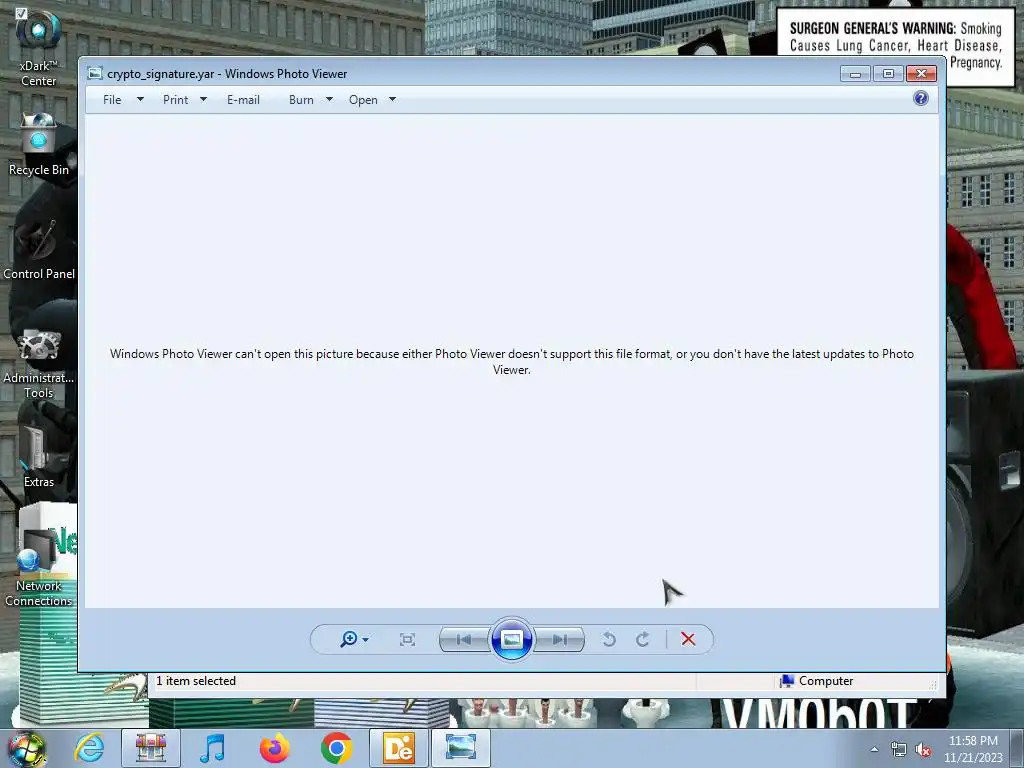Go to the previous picture
This screenshot has width=1024, height=768.
pyautogui.click(x=464, y=639)
